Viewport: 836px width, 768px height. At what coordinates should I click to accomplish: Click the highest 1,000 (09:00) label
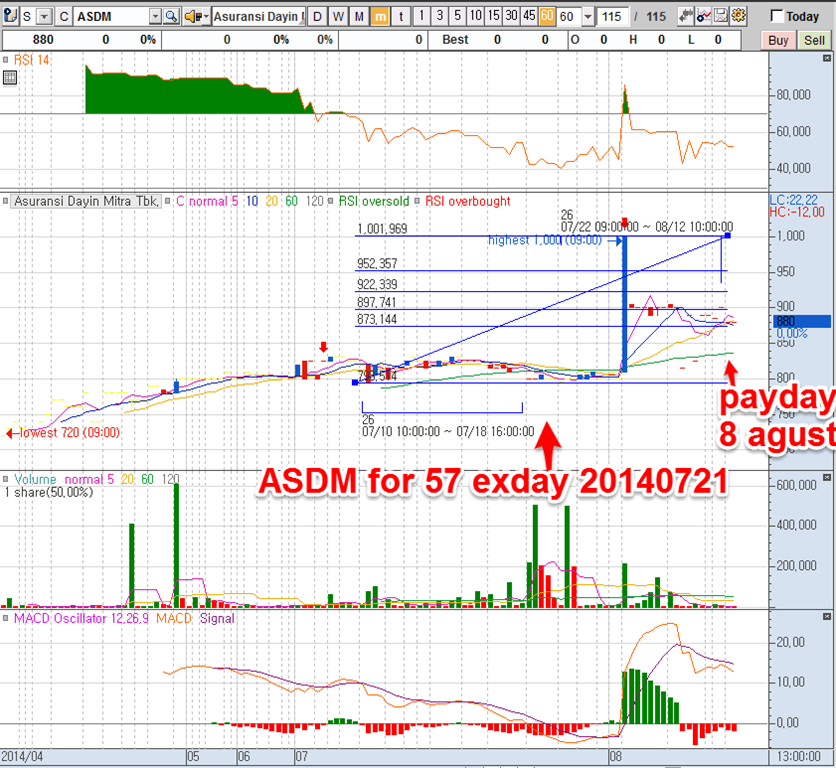point(545,240)
